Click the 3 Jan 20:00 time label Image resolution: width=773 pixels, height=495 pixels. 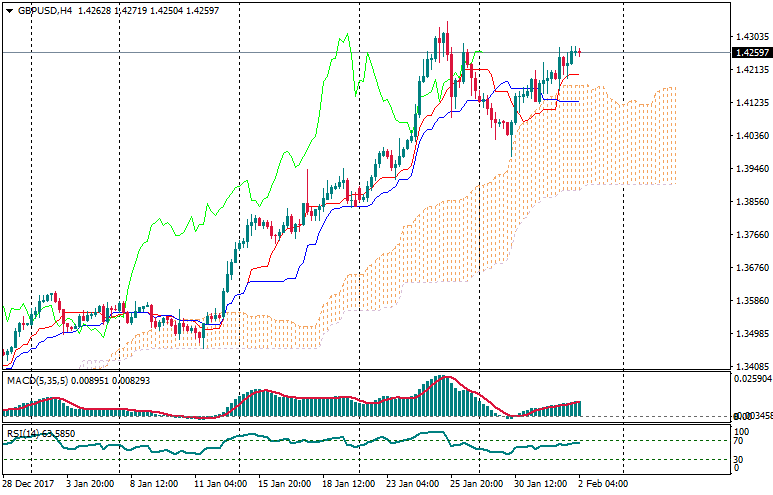point(87,483)
